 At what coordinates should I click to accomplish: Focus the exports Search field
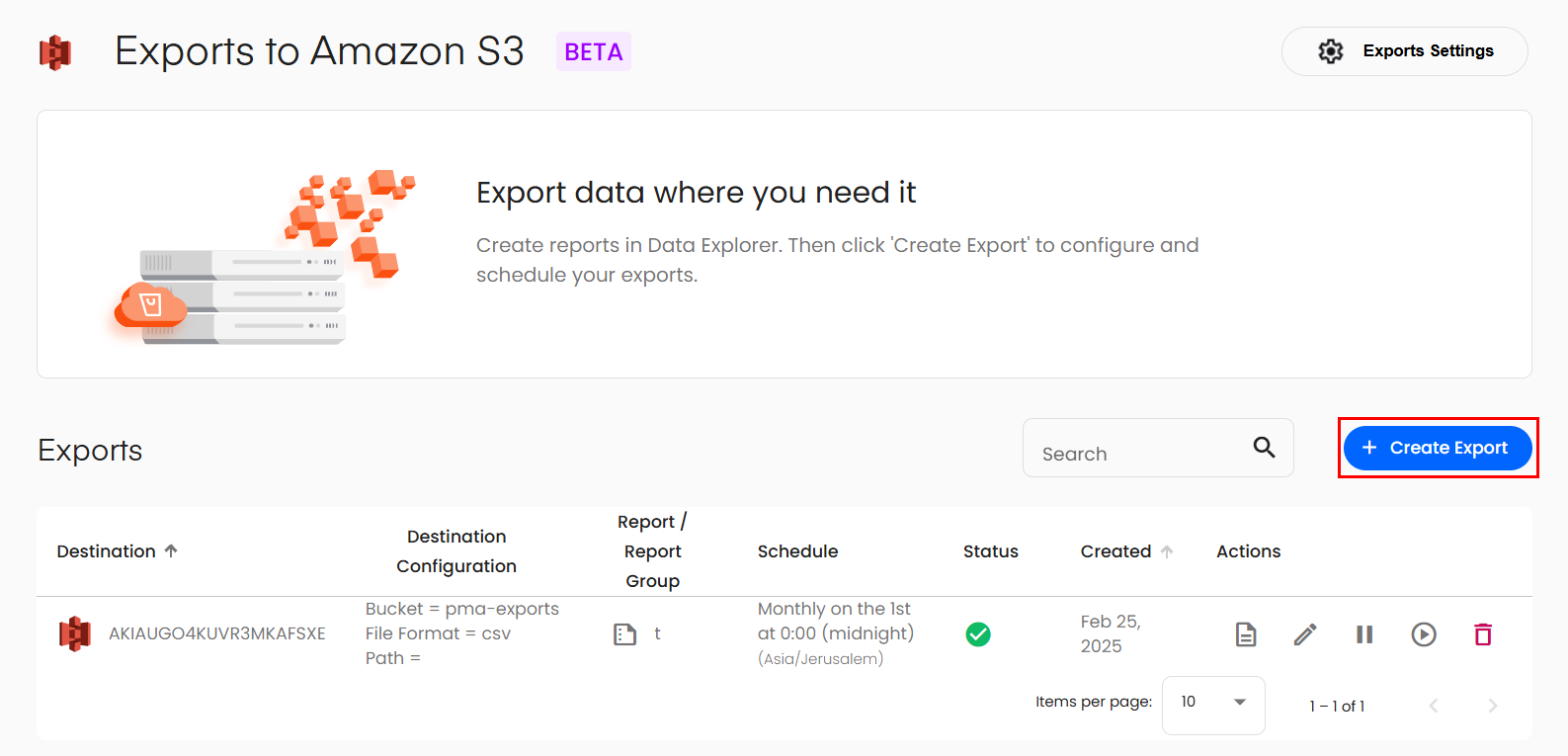(x=1136, y=453)
